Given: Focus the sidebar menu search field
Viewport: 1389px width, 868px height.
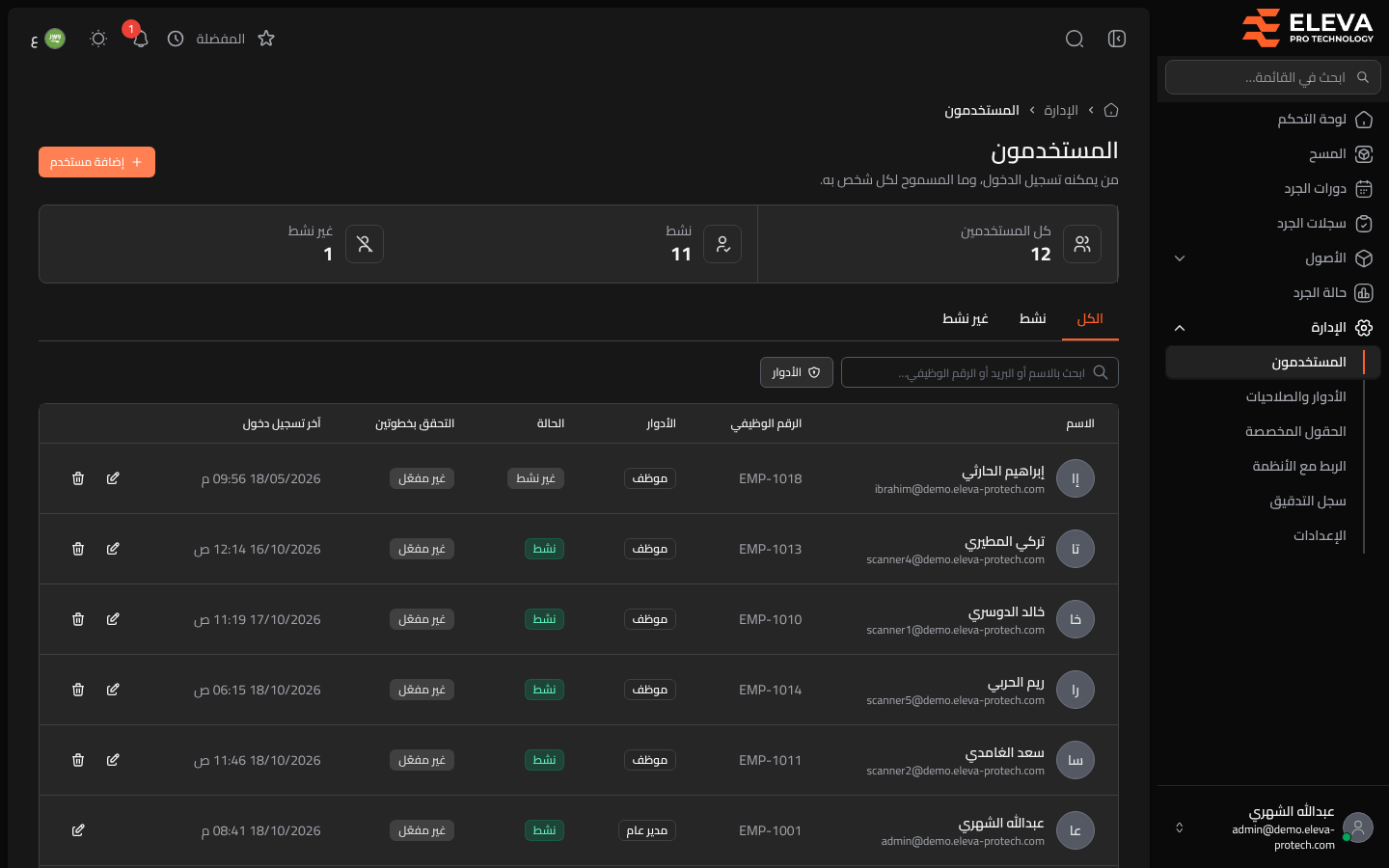Looking at the screenshot, I should point(1273,77).
